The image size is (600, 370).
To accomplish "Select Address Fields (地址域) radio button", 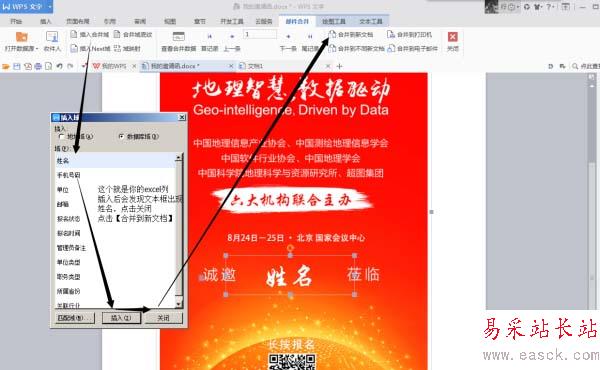I will pyautogui.click(x=61, y=137).
